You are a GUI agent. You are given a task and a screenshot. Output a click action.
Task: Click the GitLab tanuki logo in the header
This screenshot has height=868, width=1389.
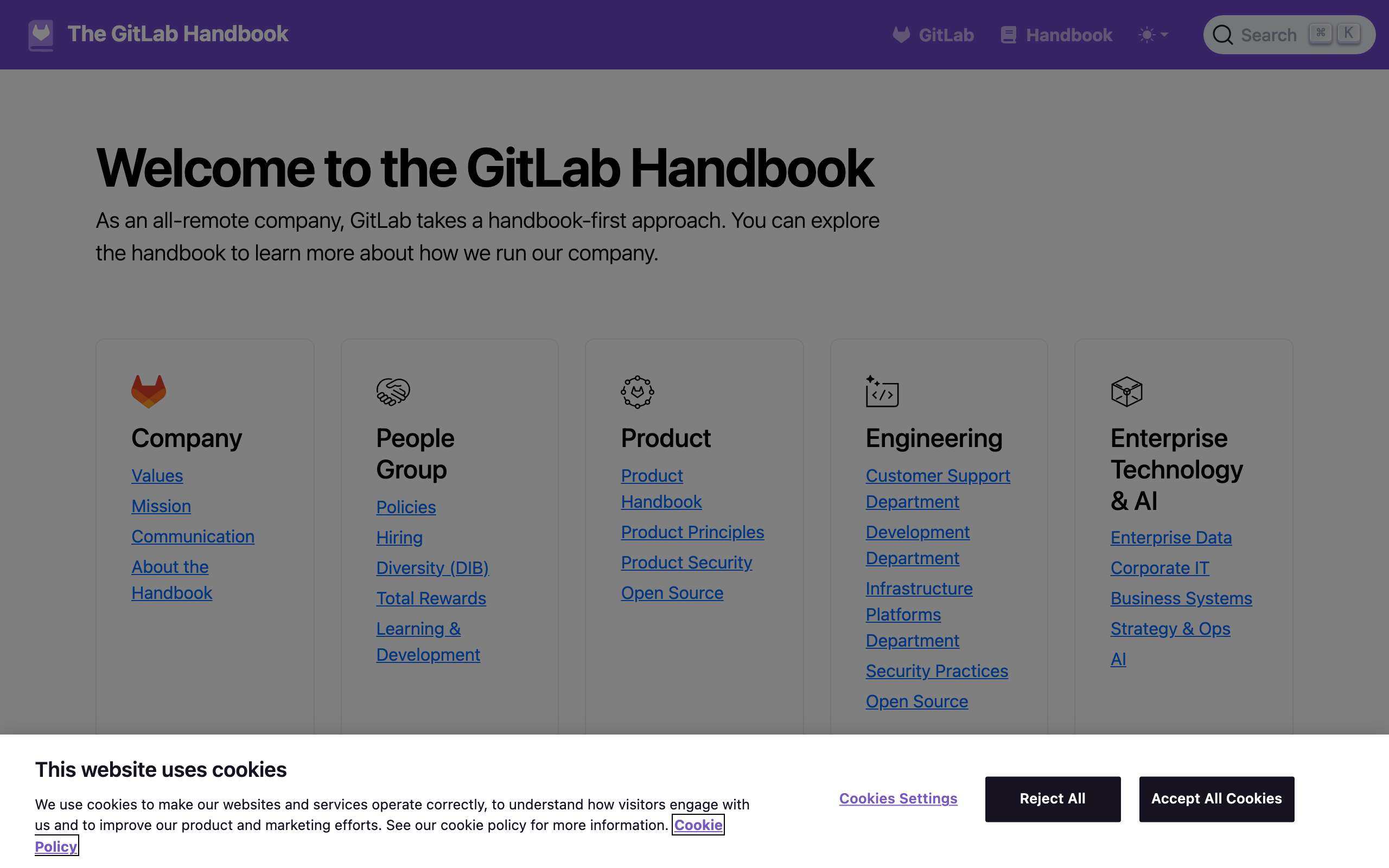40,34
